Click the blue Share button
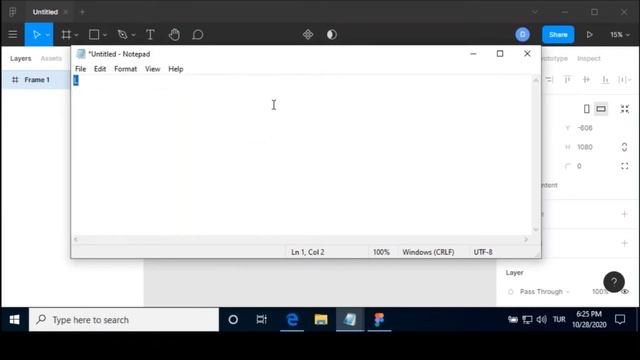The height and width of the screenshot is (360, 640). click(558, 35)
